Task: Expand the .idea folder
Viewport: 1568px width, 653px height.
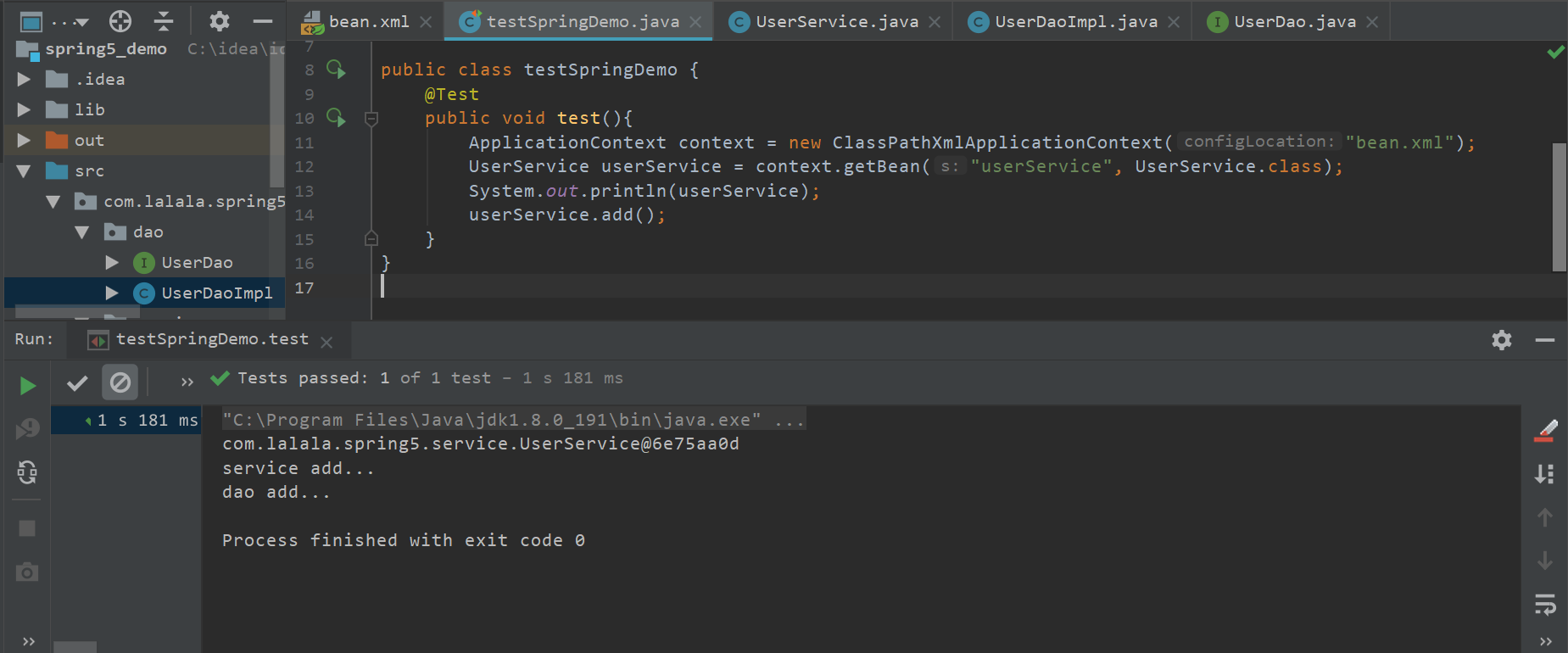Action: 24,79
